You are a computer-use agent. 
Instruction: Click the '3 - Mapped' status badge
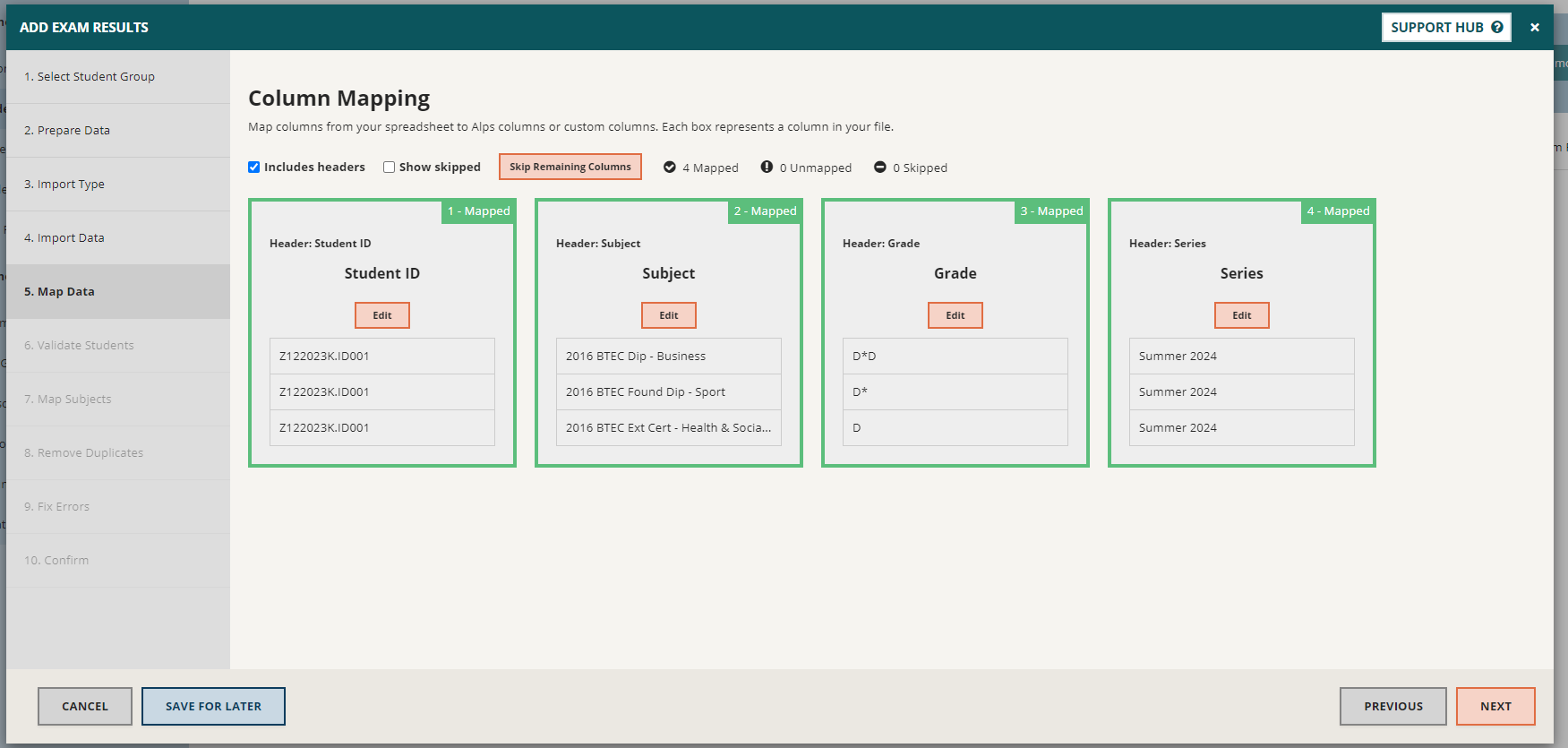click(1051, 211)
